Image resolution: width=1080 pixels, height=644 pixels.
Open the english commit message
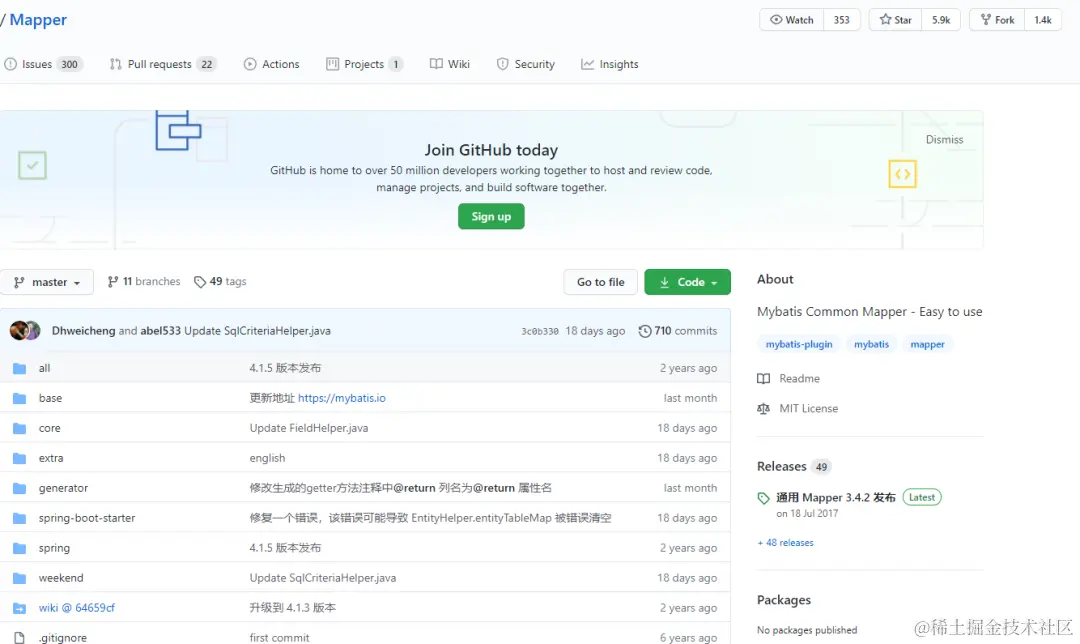tap(267, 458)
